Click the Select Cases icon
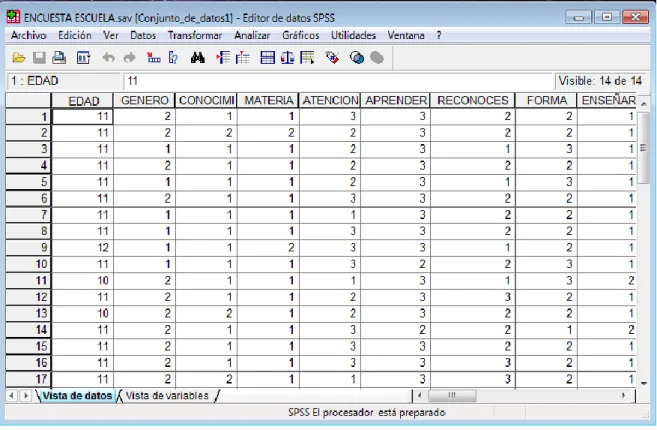This screenshot has width=657, height=430. [x=308, y=58]
